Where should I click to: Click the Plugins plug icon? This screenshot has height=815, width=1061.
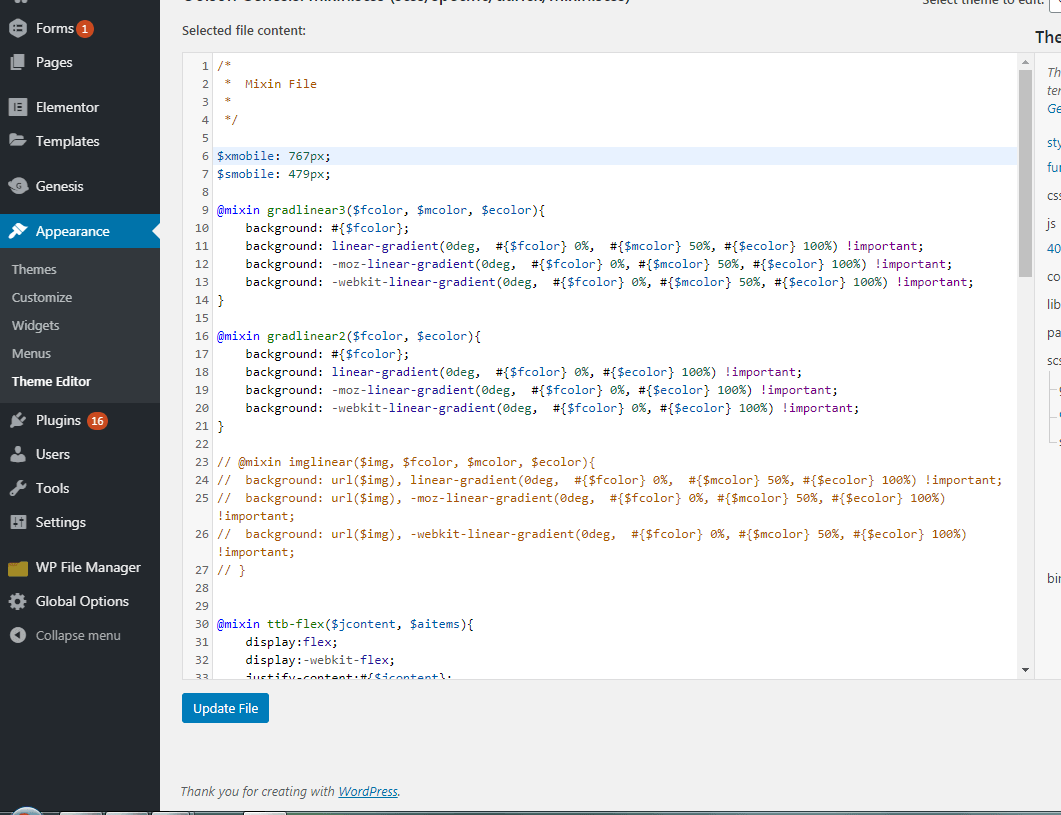pos(18,420)
